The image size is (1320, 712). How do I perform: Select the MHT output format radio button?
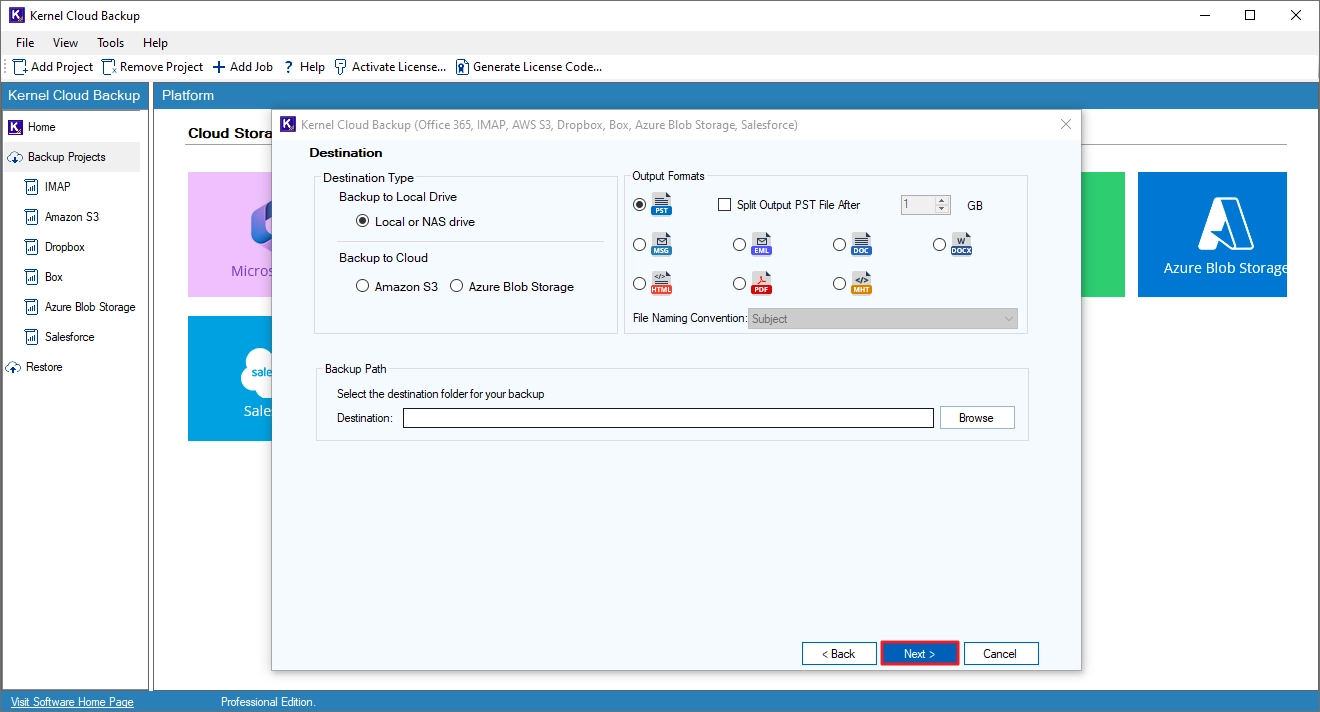pos(839,284)
